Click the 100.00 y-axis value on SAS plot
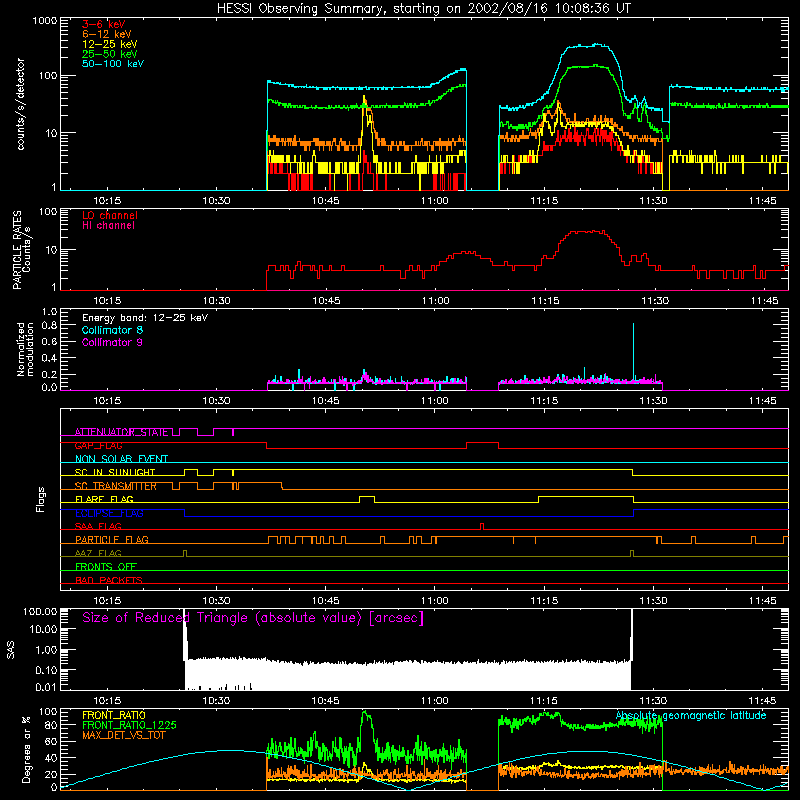 40,612
